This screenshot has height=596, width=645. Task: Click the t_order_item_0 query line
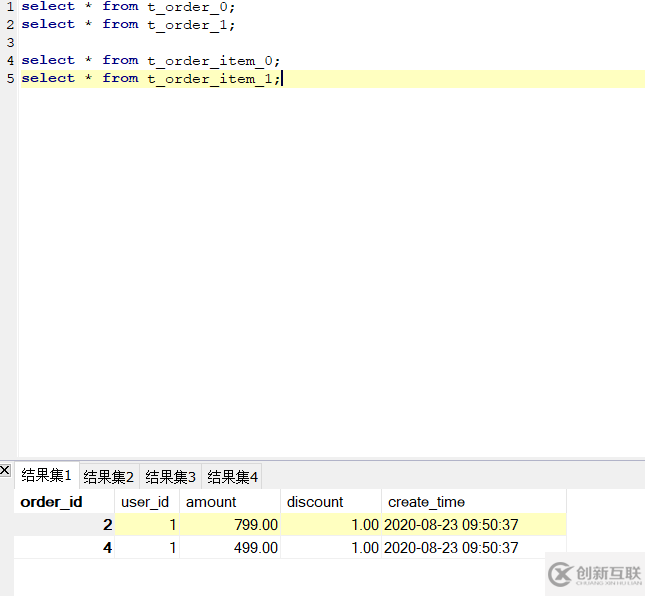(150, 60)
